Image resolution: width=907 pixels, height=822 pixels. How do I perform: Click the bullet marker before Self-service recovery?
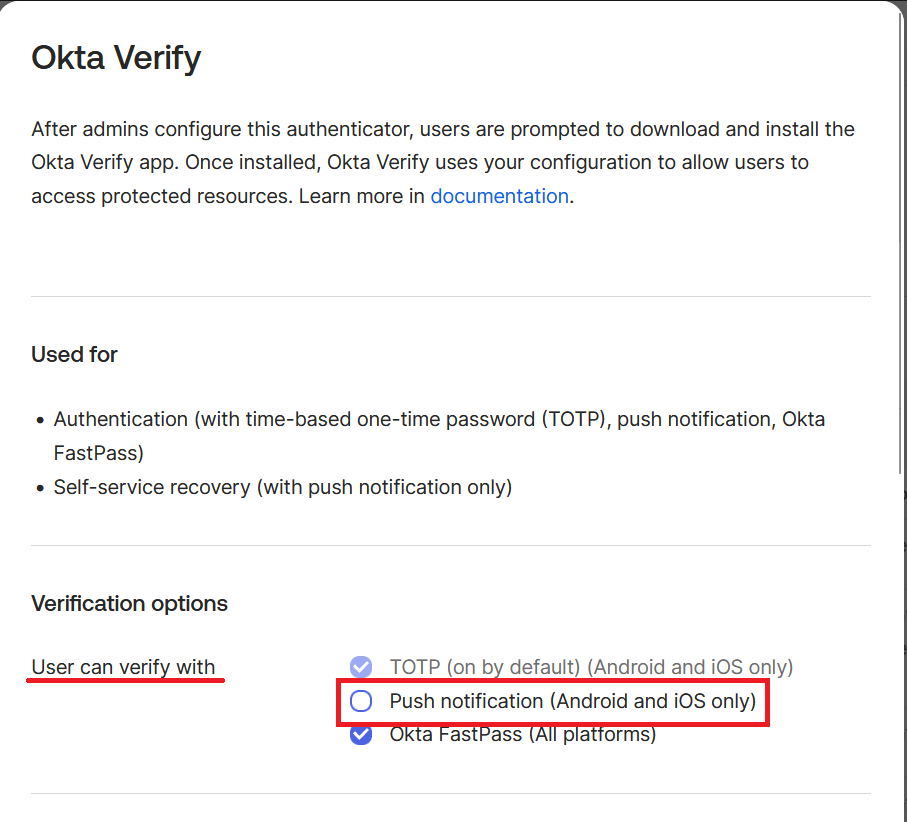tap(39, 488)
